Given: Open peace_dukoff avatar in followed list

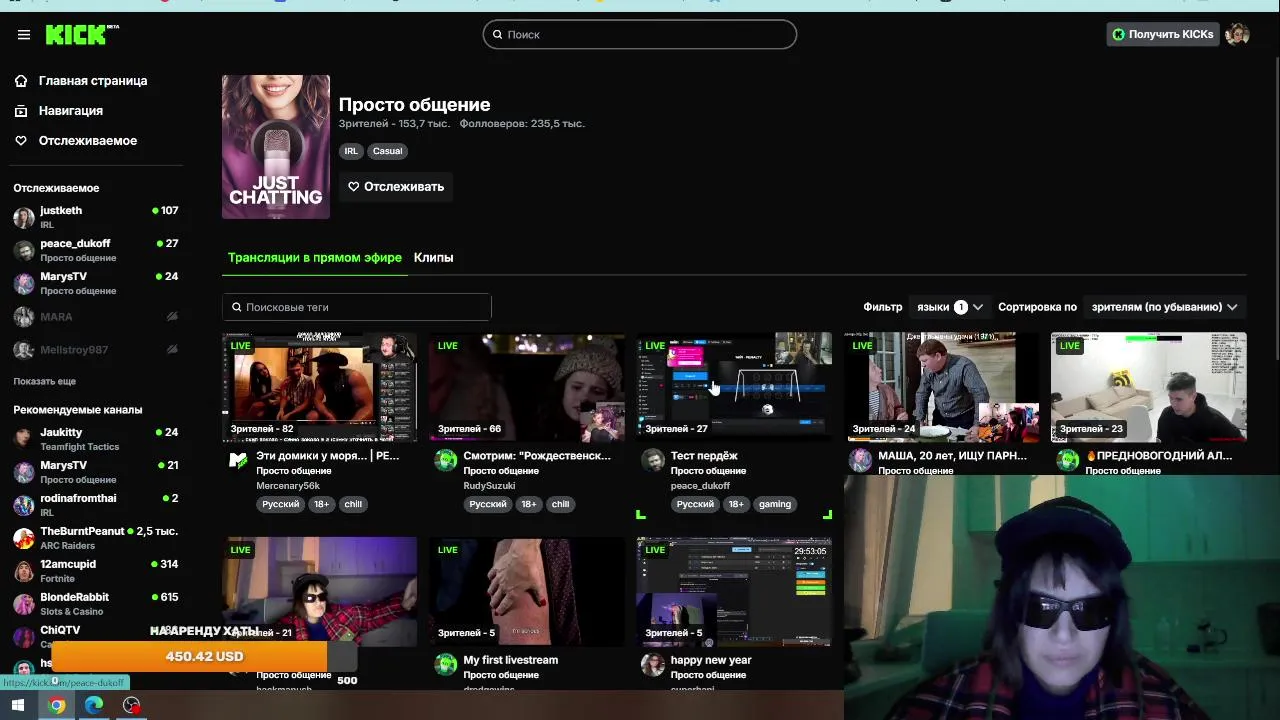Looking at the screenshot, I should (24, 251).
